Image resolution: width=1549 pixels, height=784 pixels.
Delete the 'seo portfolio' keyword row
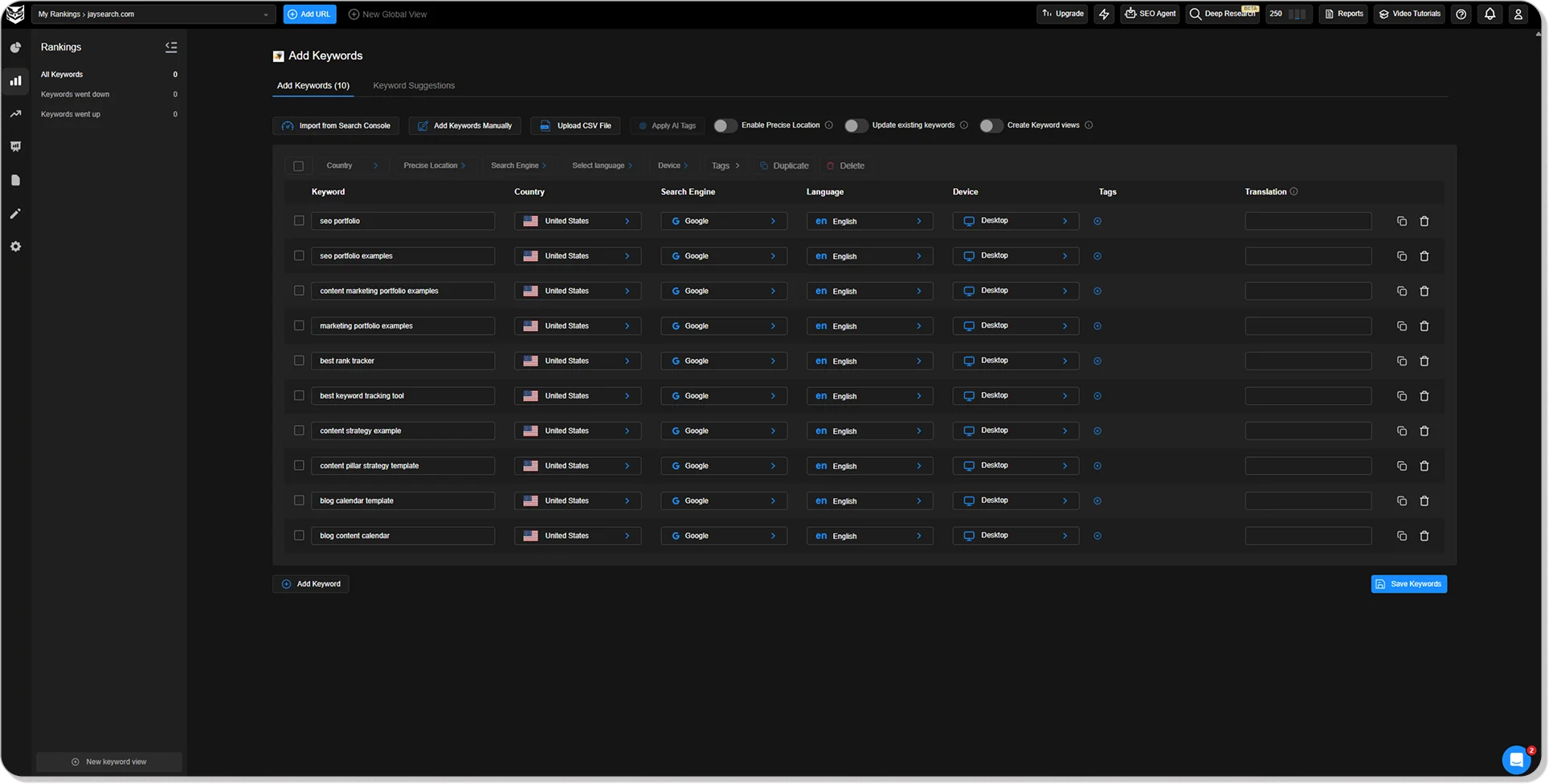coord(1424,221)
